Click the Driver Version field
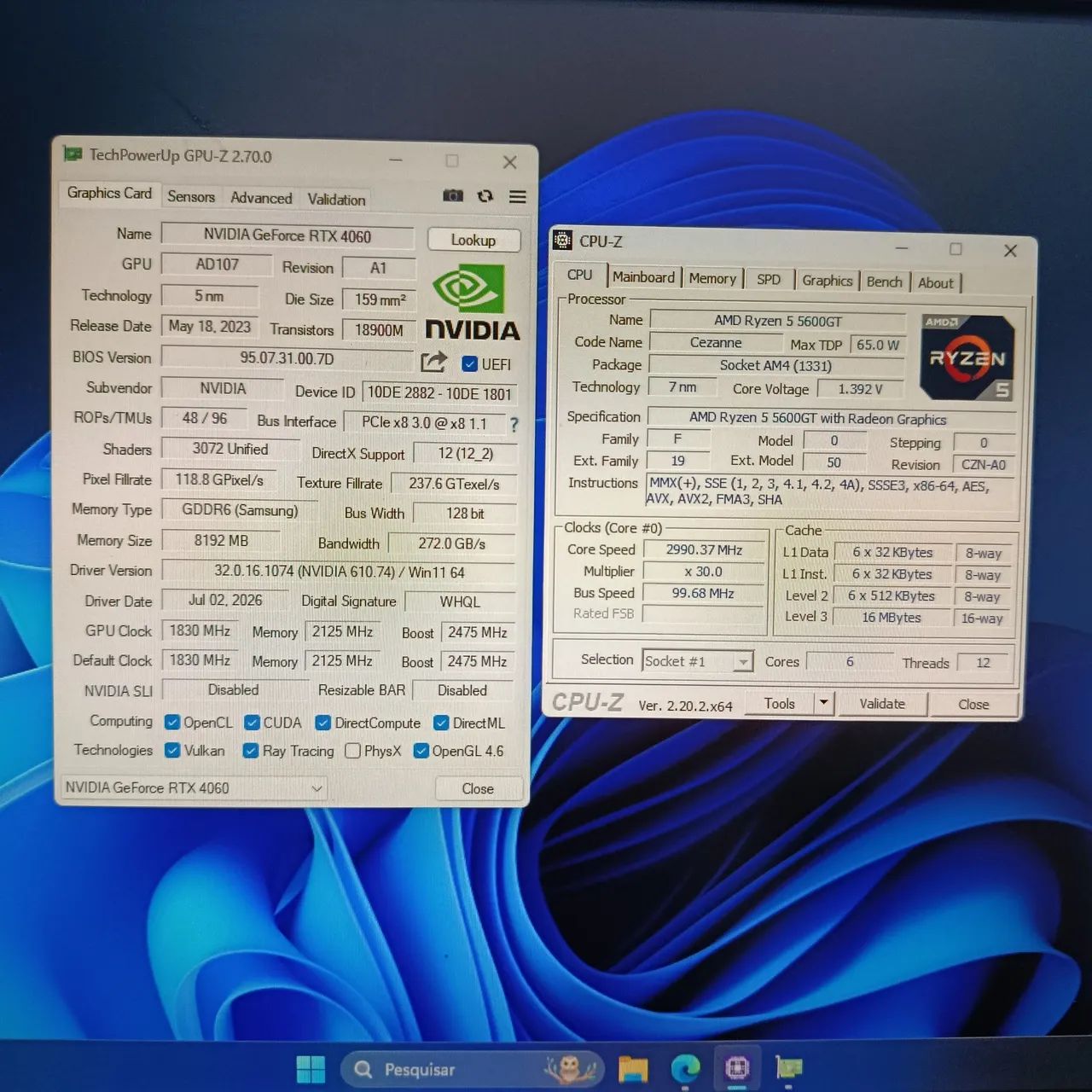 pos(339,572)
